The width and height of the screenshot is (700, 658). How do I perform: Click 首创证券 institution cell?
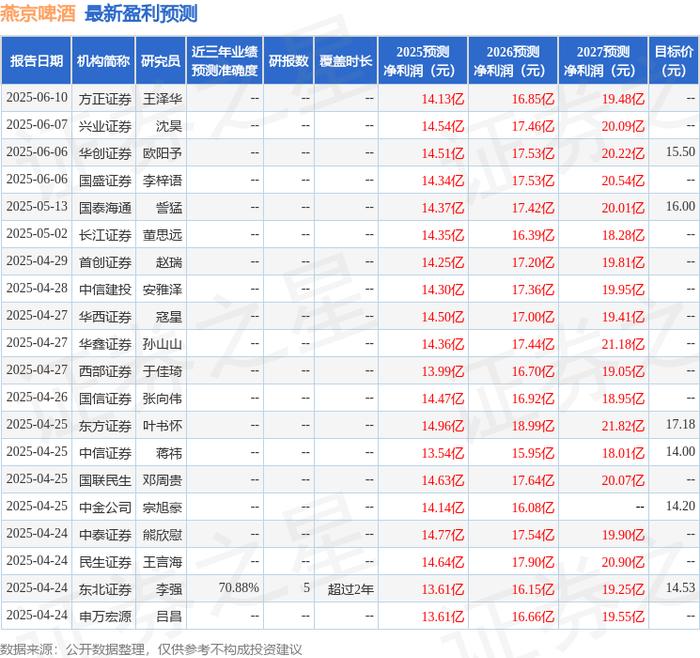pos(105,262)
